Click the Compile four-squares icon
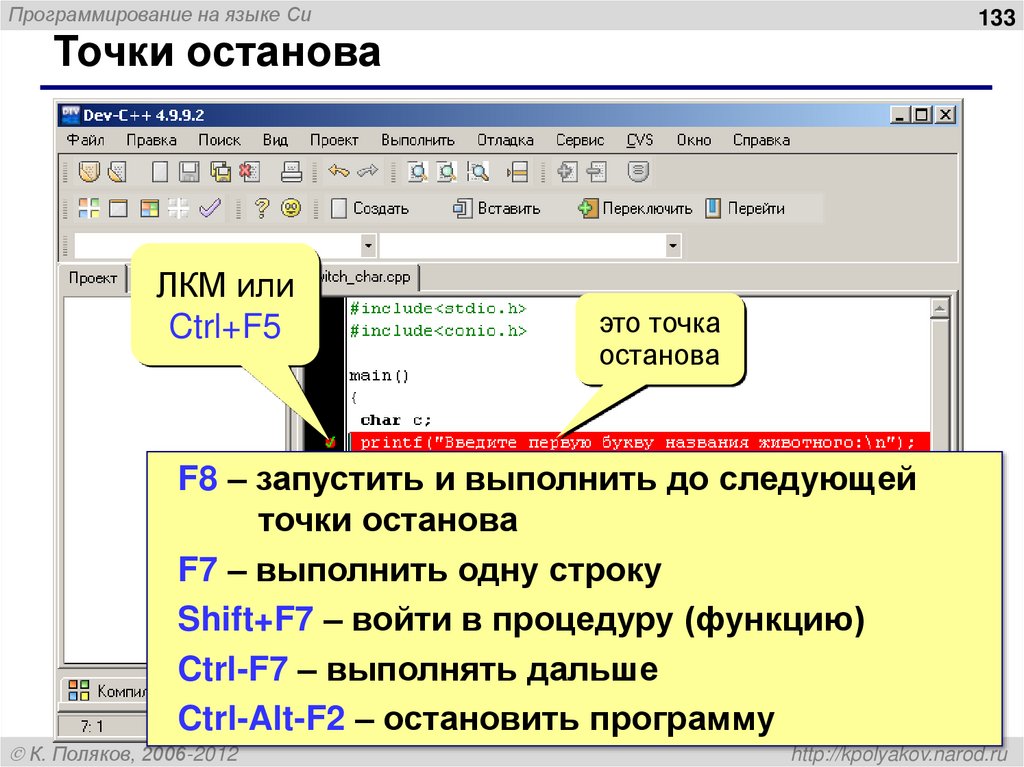Image resolution: width=1024 pixels, height=767 pixels. point(89,208)
